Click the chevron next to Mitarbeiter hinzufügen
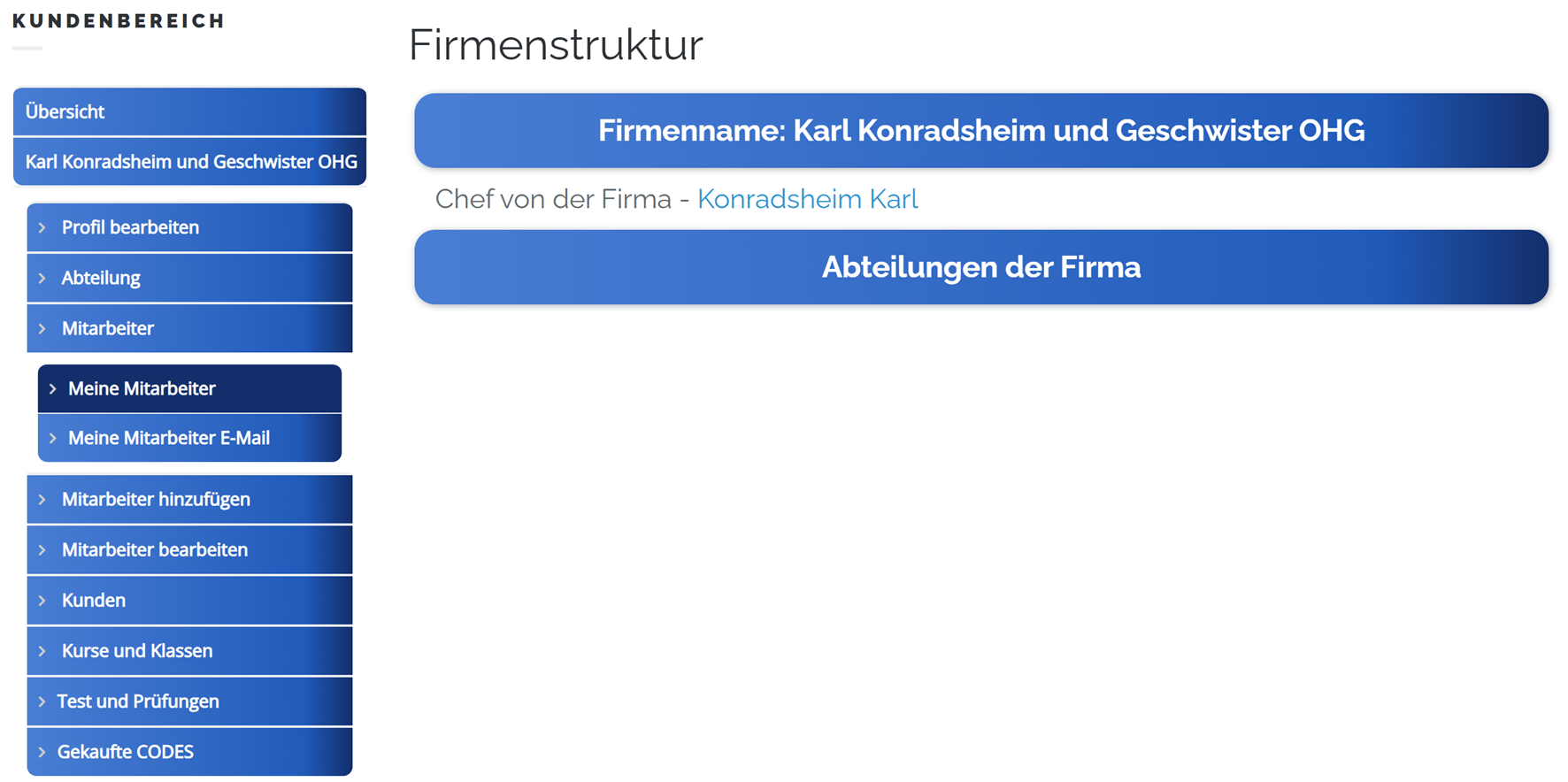This screenshot has width=1568, height=782. point(42,500)
